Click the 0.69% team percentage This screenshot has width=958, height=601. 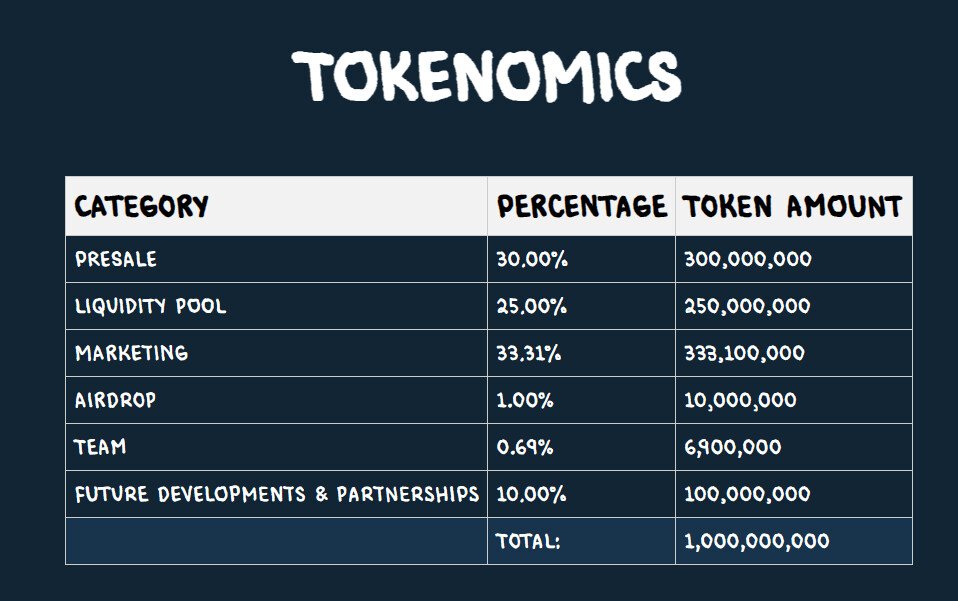pyautogui.click(x=525, y=447)
